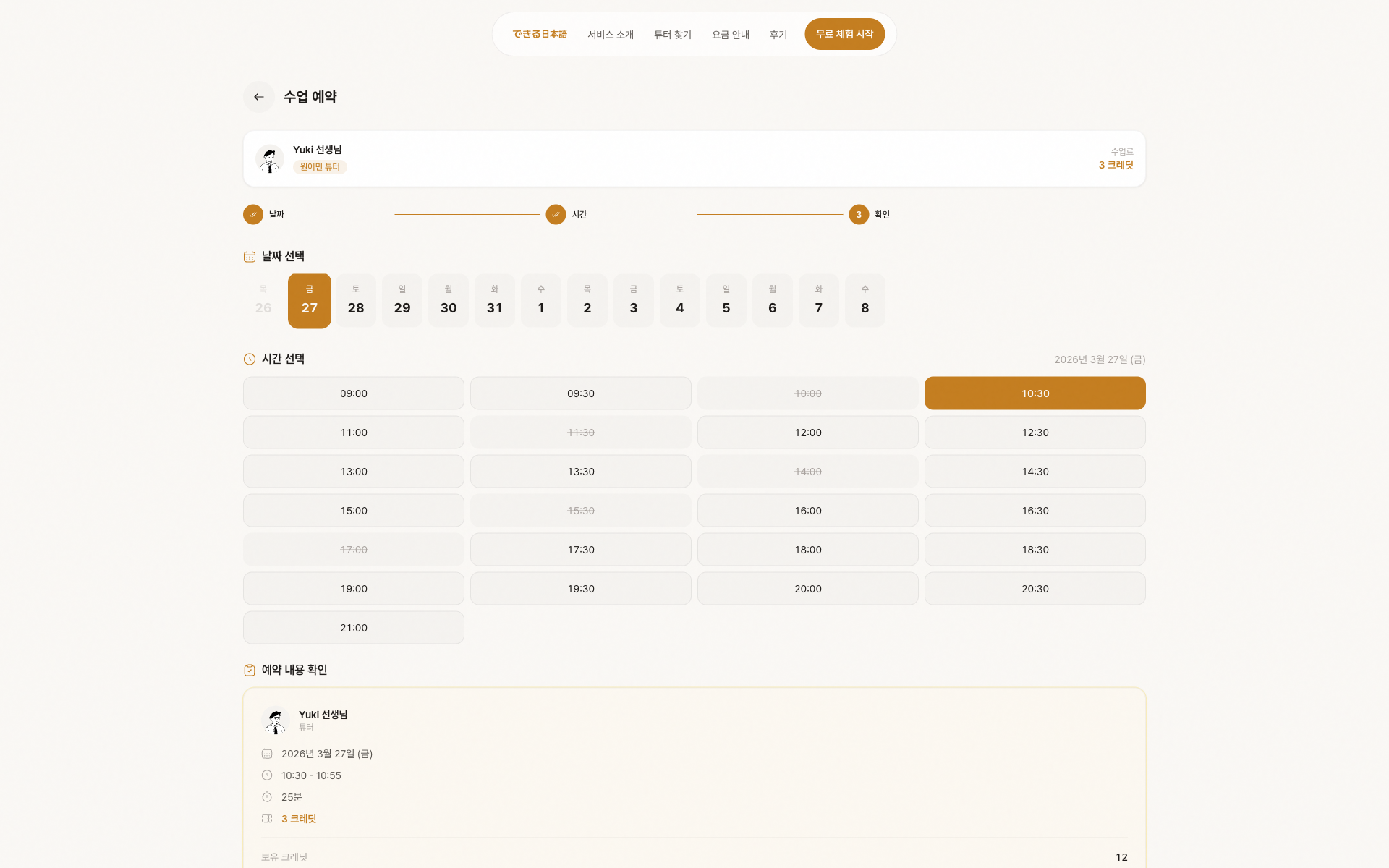Choose the 18:30 time slot
Screen dimensions: 1389x868
(1035, 550)
